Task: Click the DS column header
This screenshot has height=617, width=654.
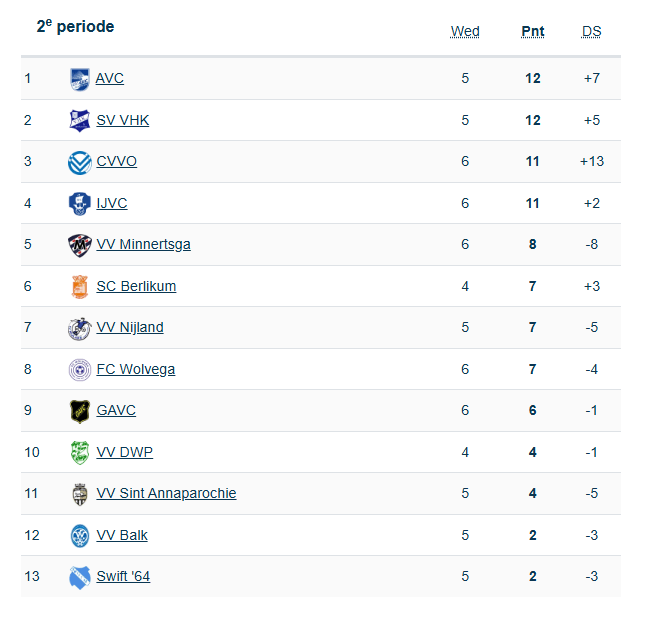Action: click(592, 31)
